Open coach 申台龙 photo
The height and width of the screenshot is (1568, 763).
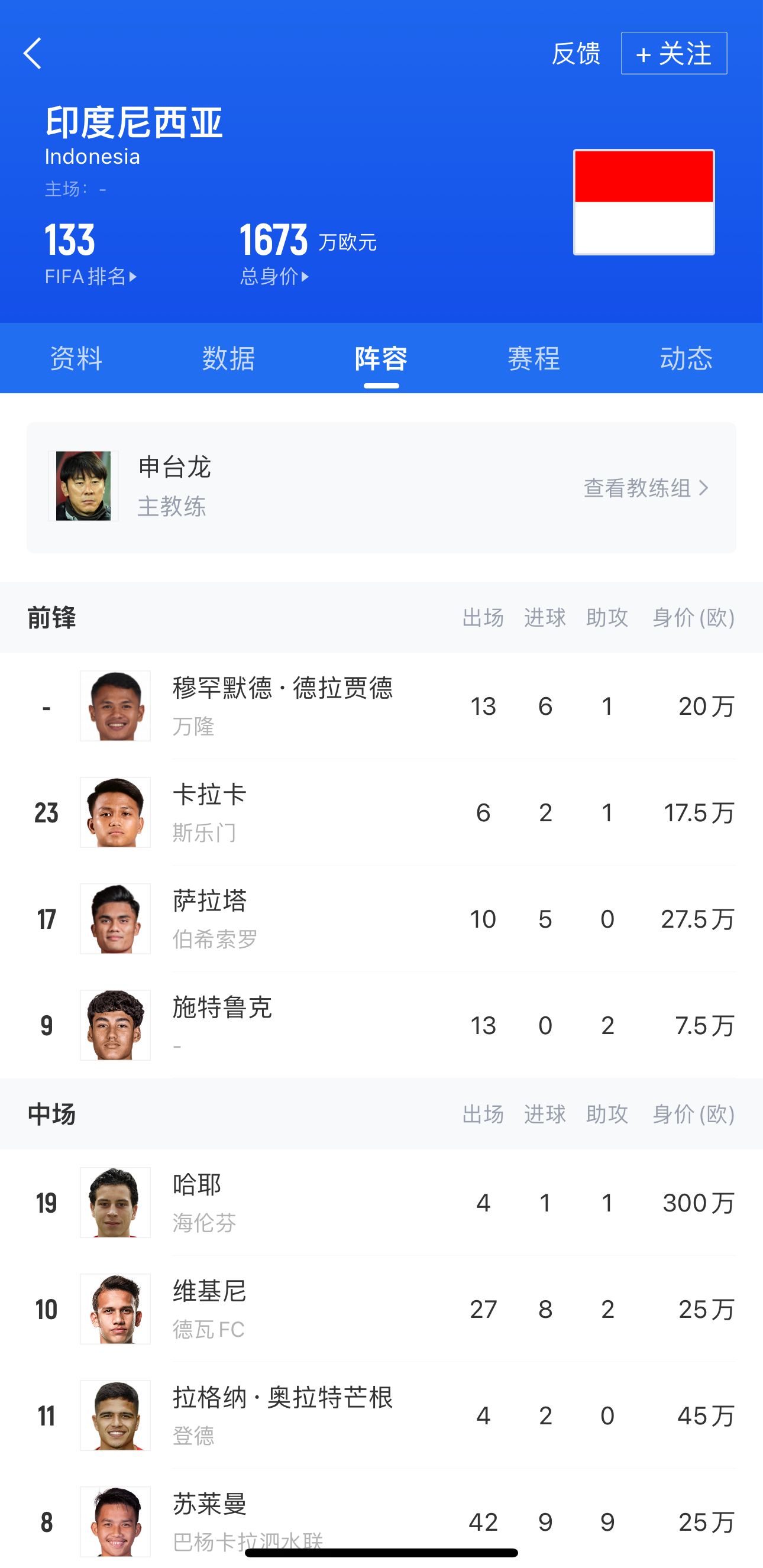[83, 486]
